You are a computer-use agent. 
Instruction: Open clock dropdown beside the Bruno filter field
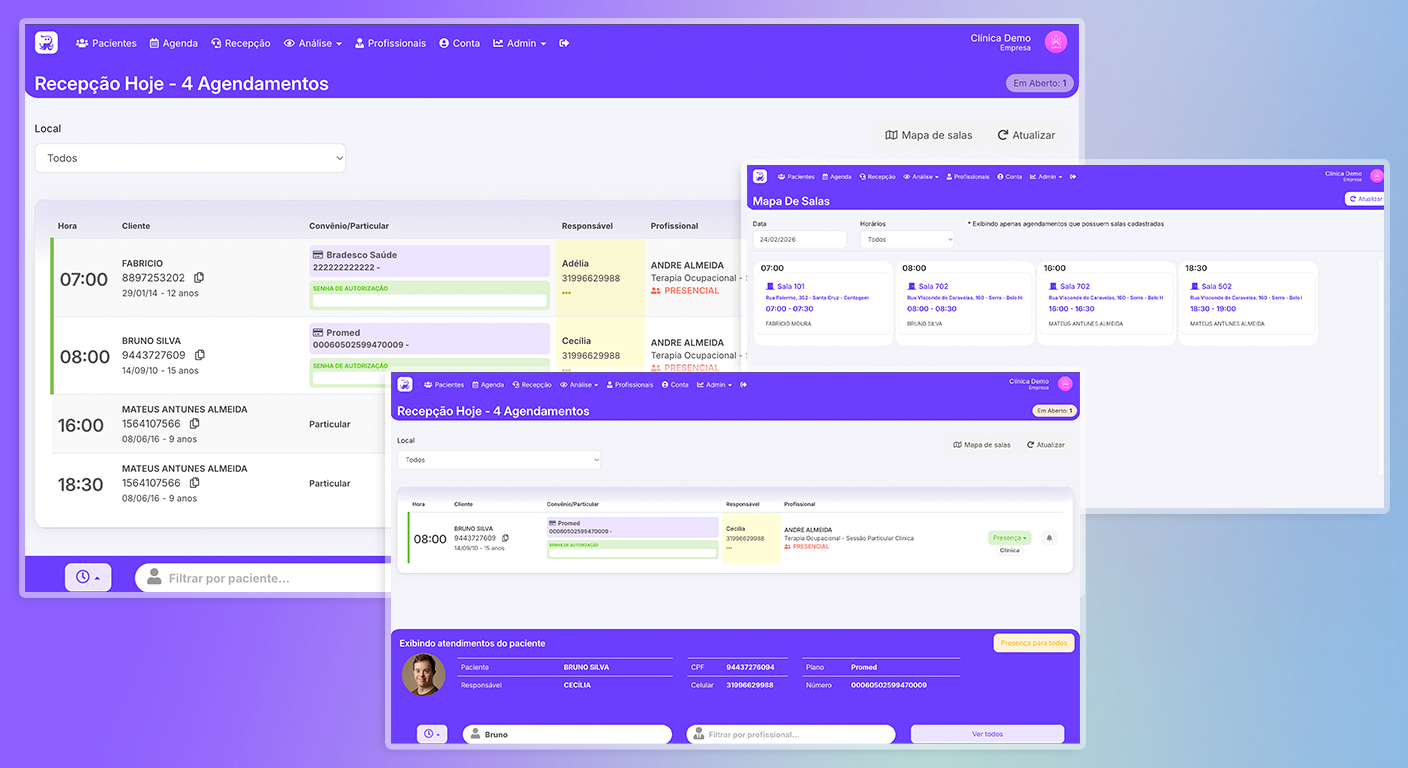click(x=432, y=734)
